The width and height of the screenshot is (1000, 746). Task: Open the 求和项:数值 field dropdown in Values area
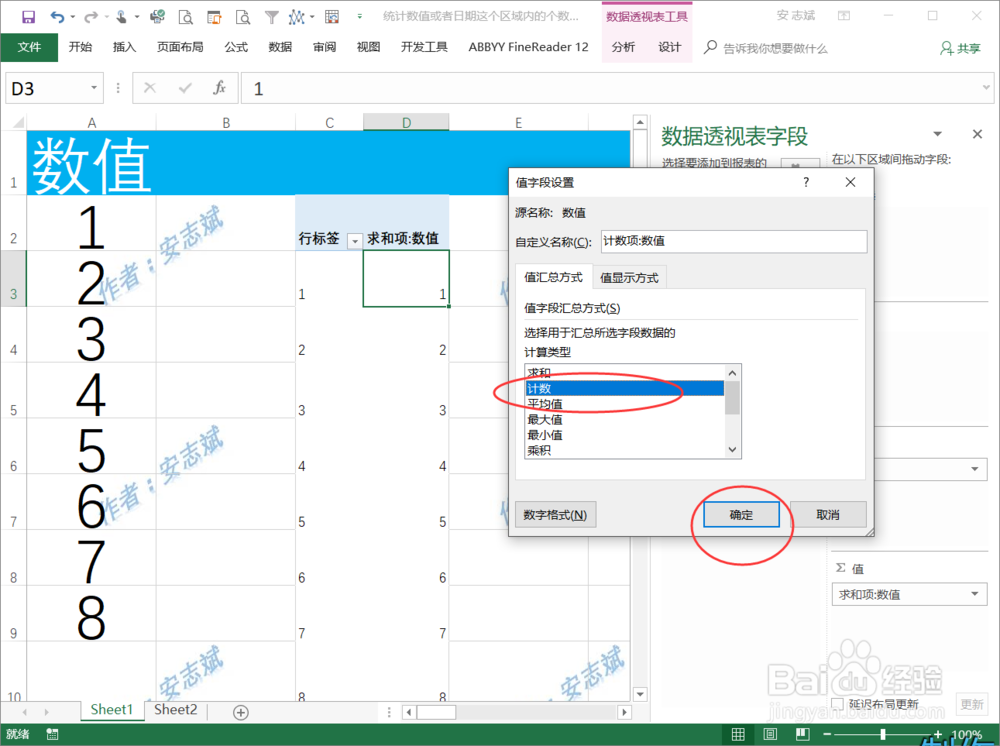point(974,594)
